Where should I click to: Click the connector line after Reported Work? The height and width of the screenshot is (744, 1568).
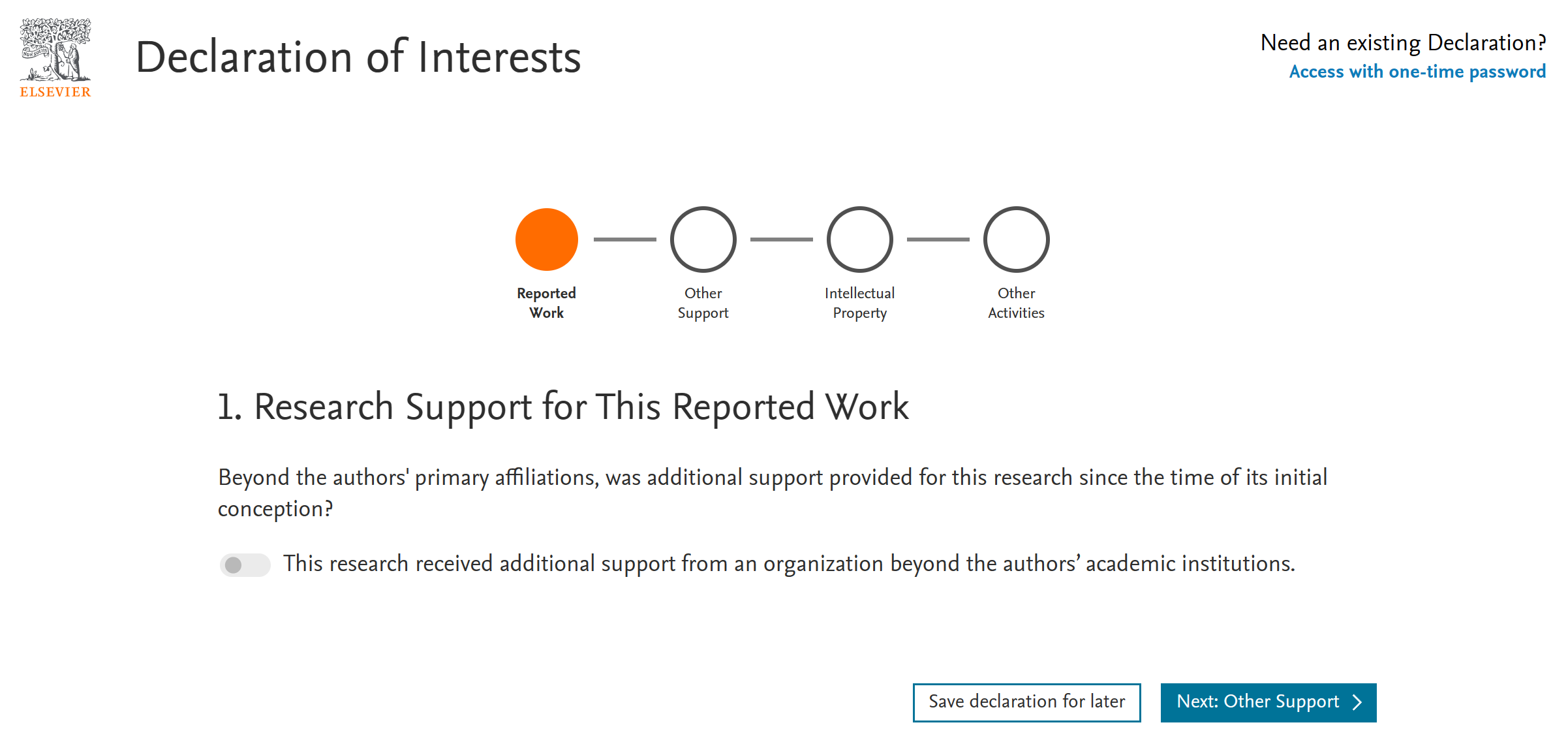click(625, 240)
